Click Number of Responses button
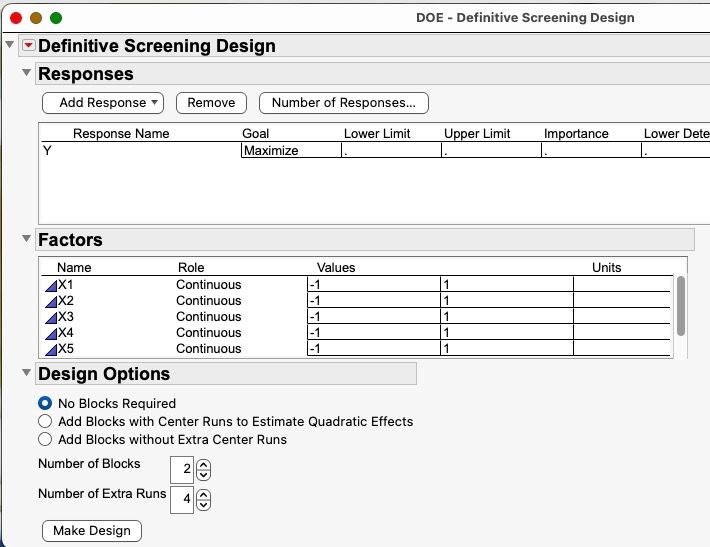This screenshot has height=547, width=710. coord(343,103)
